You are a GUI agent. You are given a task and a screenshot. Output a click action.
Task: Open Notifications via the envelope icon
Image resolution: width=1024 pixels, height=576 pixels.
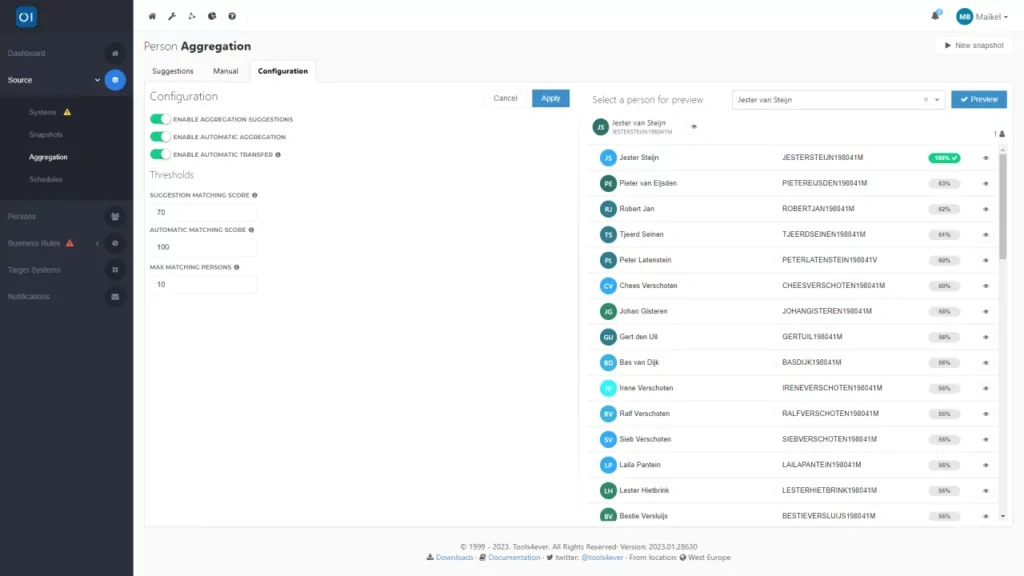click(x=115, y=296)
